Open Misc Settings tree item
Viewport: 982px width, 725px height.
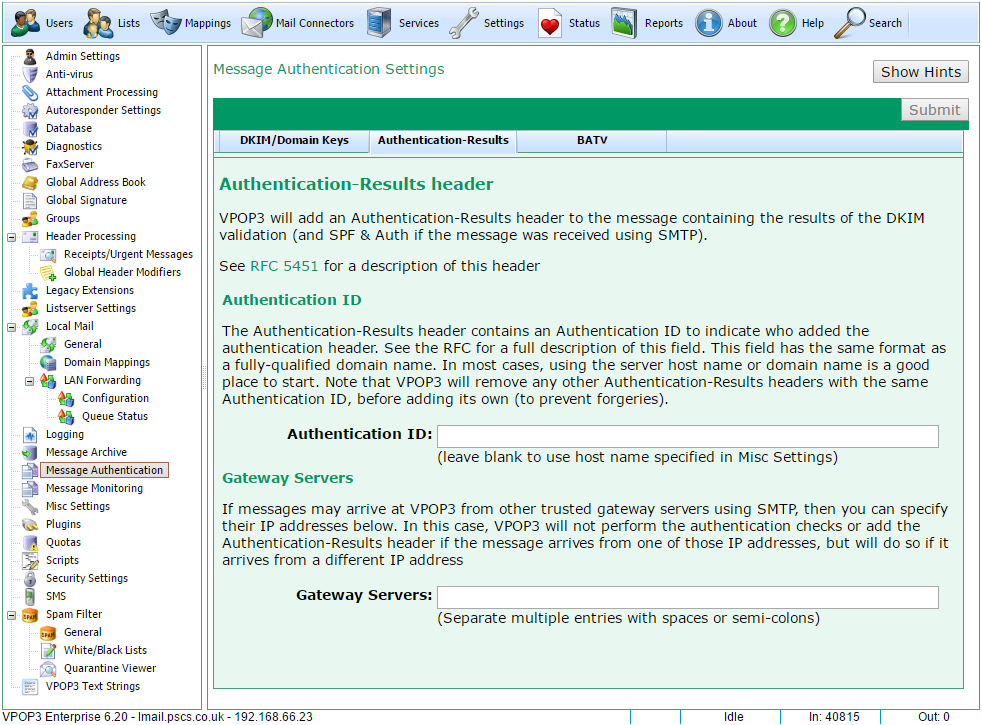(78, 506)
